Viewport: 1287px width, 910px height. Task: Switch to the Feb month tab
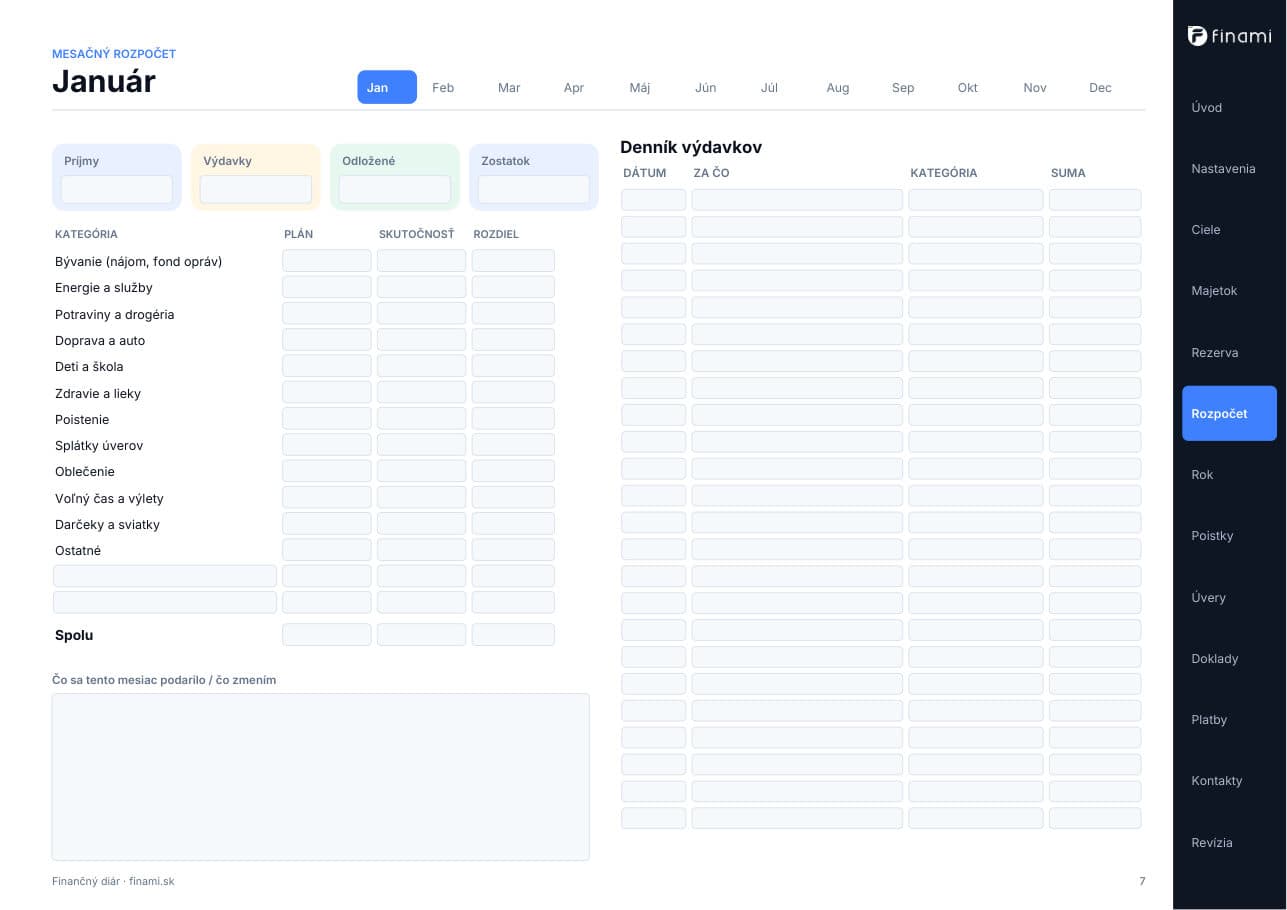443,87
